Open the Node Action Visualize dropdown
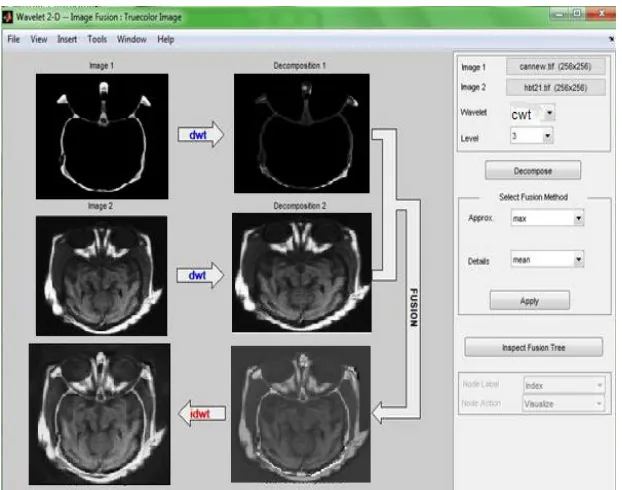Image resolution: width=622 pixels, height=490 pixels. click(x=563, y=404)
